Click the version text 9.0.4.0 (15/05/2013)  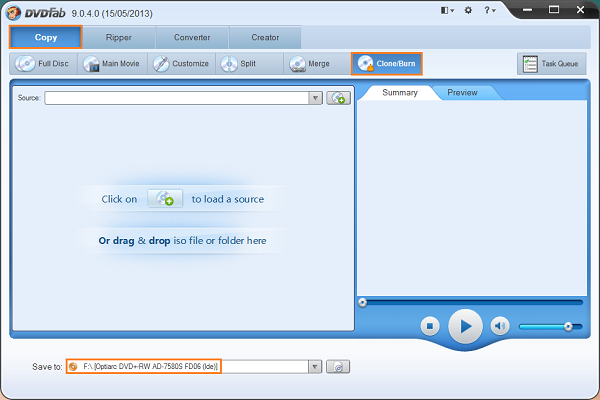[x=112, y=14]
